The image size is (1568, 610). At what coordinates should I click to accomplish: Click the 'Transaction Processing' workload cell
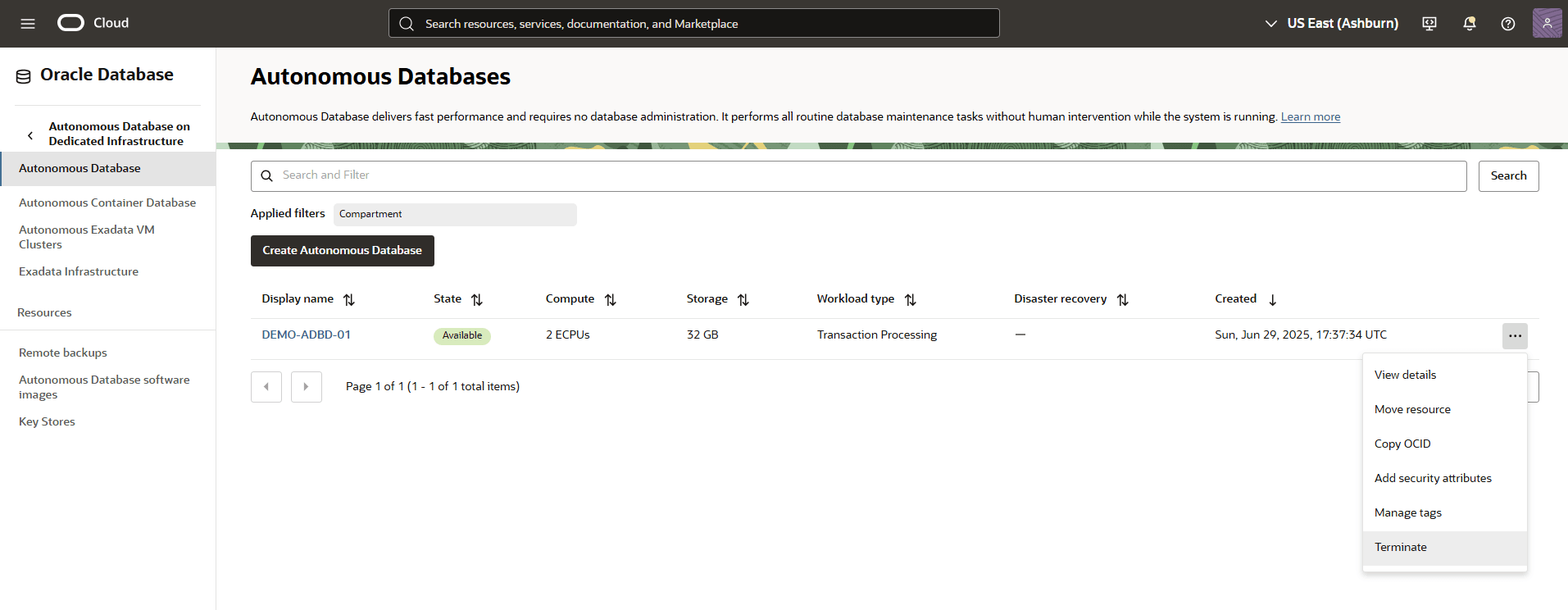[877, 335]
